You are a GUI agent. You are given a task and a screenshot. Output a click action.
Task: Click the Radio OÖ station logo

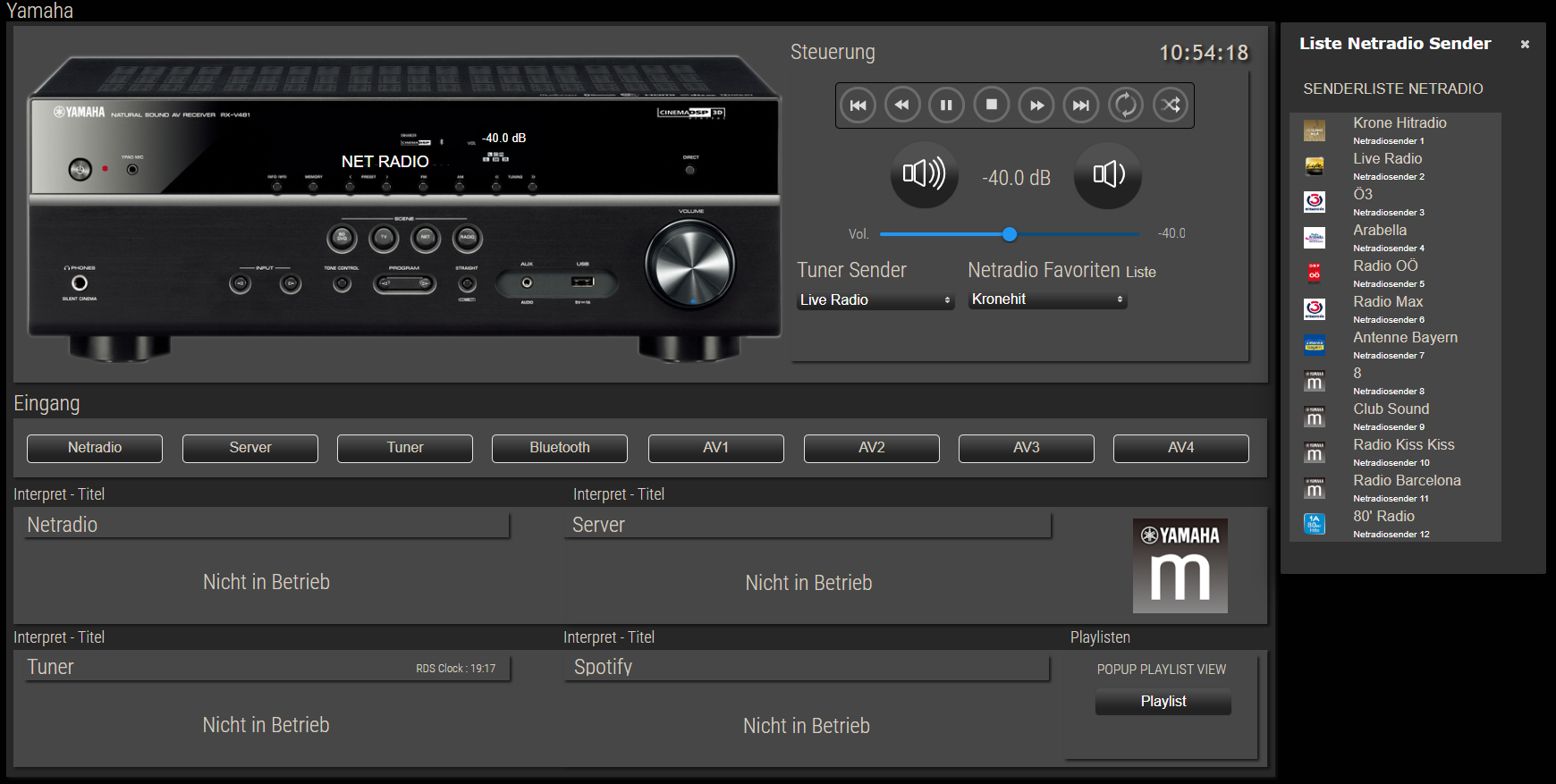point(1315,274)
